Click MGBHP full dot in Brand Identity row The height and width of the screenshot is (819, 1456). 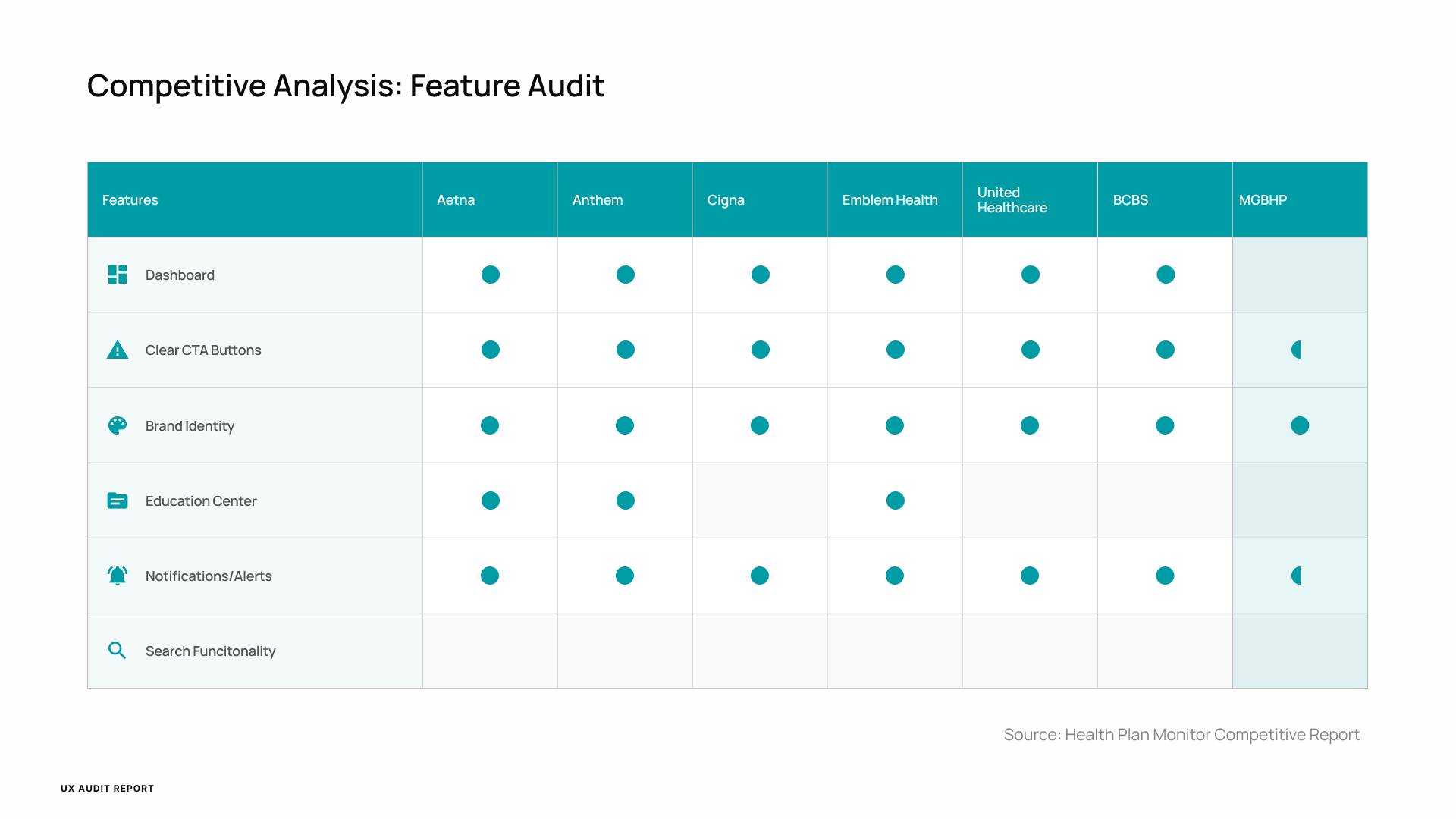(1300, 425)
